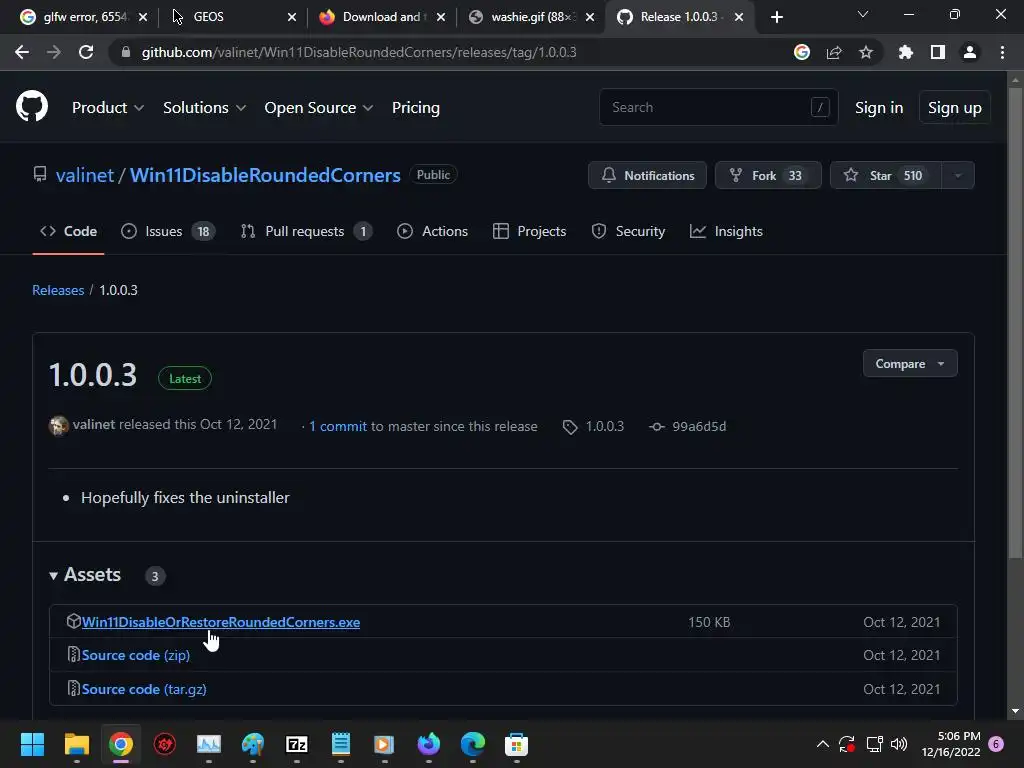Viewport: 1024px width, 768px height.
Task: Click the GitHub search field
Action: [x=718, y=107]
